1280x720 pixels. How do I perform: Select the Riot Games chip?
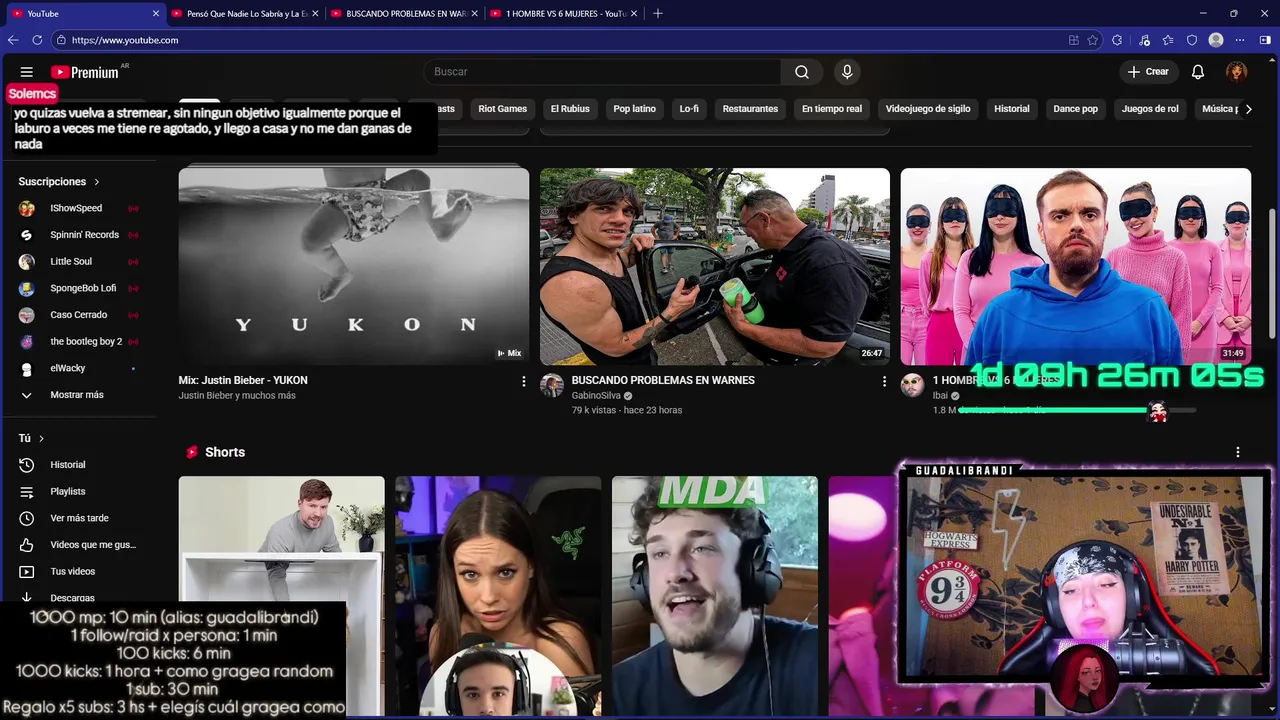pyautogui.click(x=502, y=109)
